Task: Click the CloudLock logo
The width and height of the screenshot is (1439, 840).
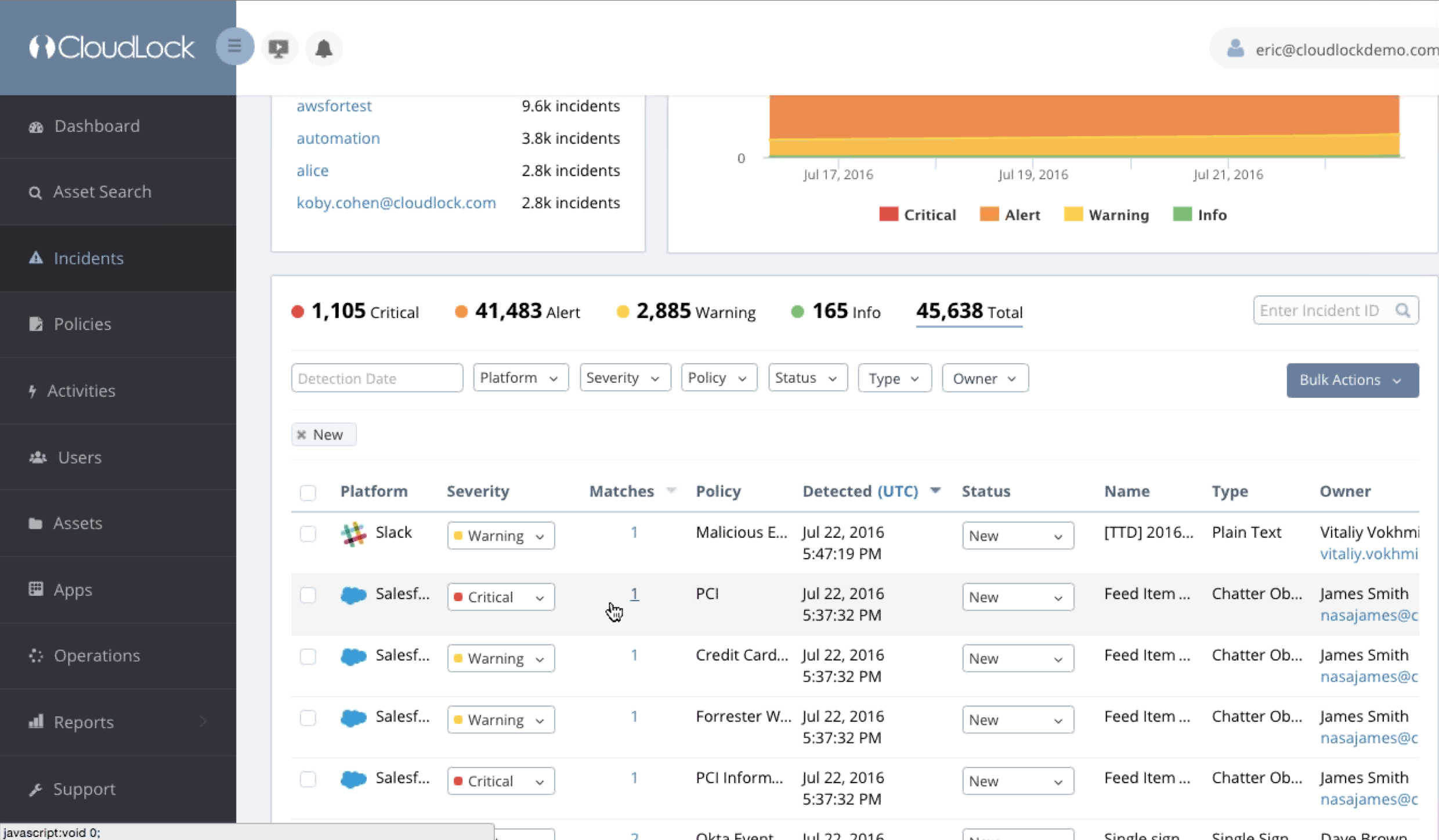Action: click(x=112, y=48)
